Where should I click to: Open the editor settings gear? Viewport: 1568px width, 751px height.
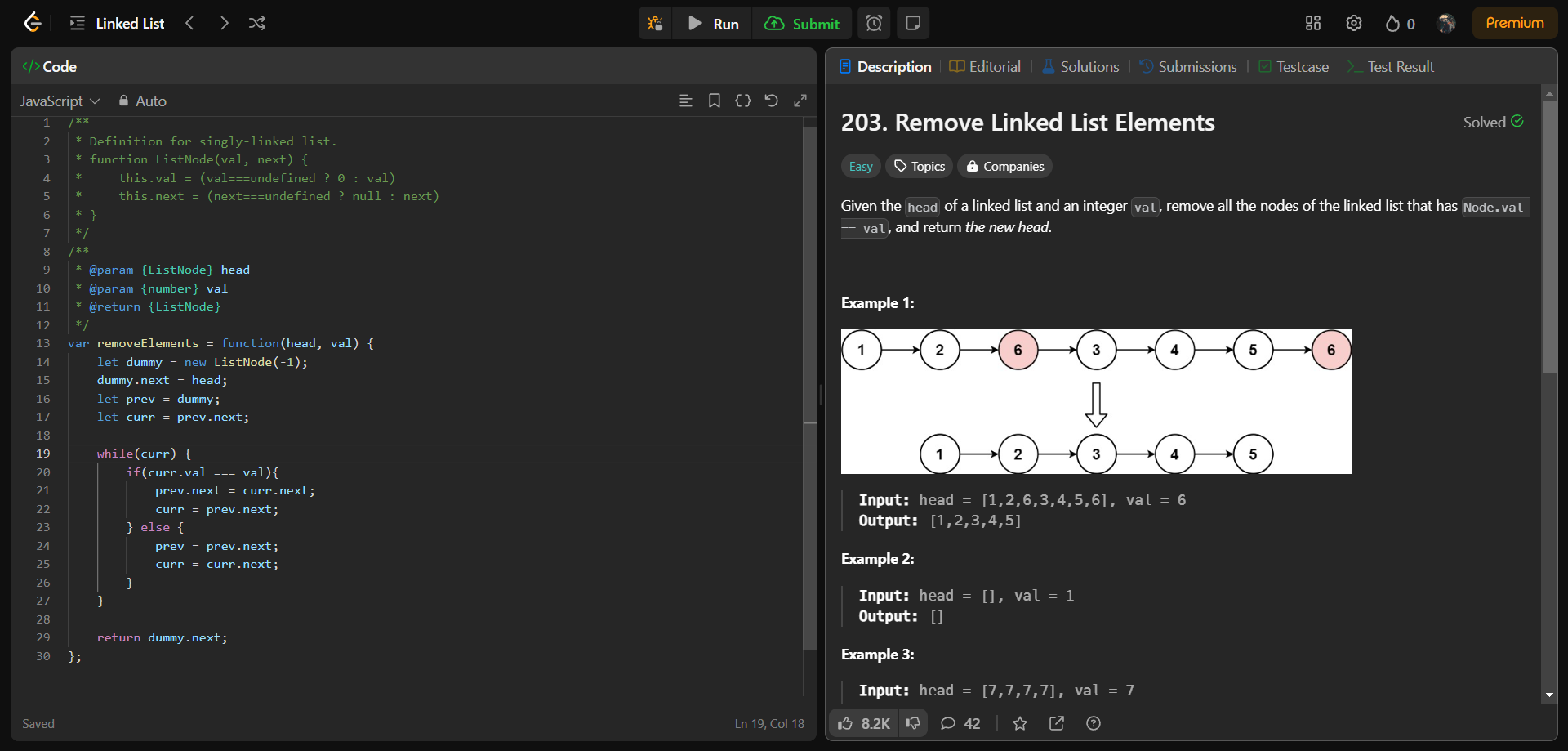(1353, 23)
